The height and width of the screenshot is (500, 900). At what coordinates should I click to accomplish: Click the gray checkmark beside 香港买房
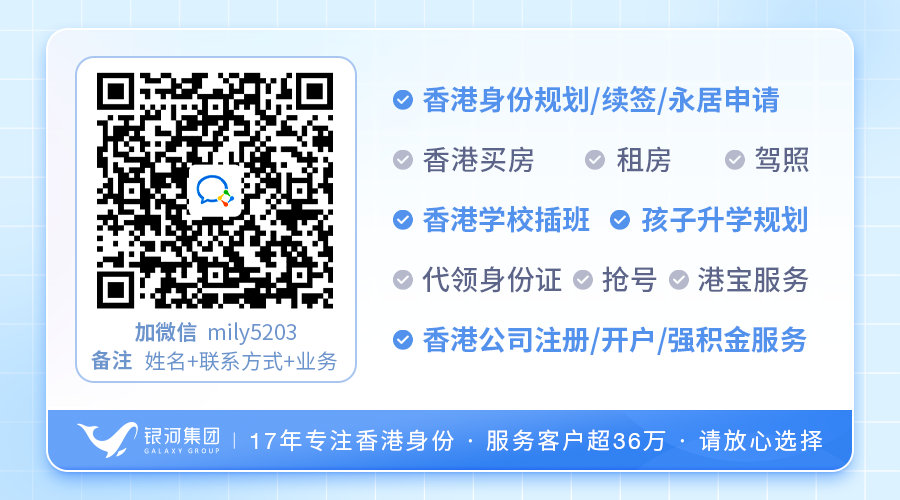pyautogui.click(x=402, y=160)
